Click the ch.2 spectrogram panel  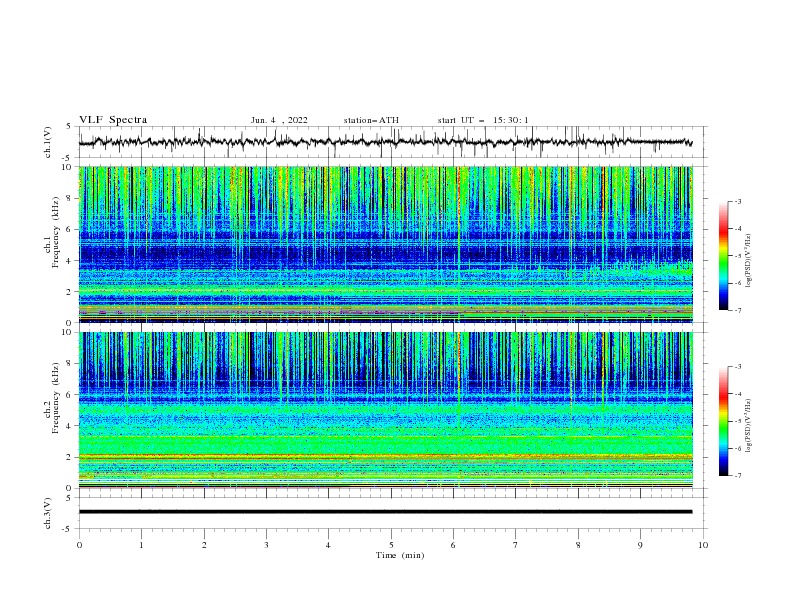pos(385,410)
